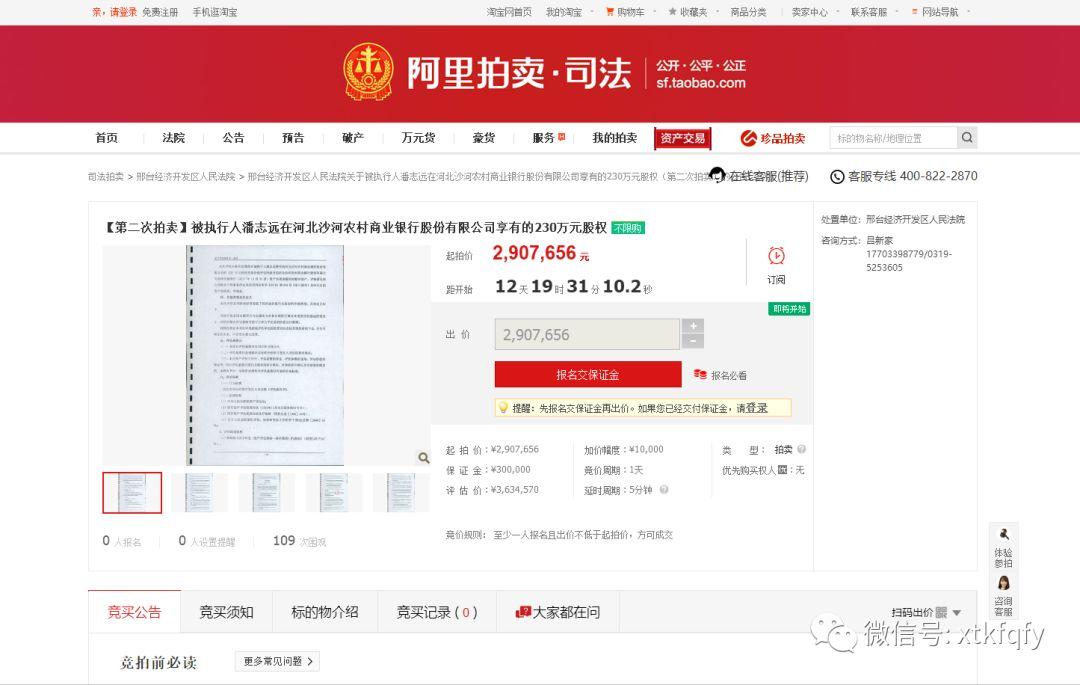Click the help icon beside 延时周期 5分钟
Viewport: 1080px width, 685px height.
point(664,490)
